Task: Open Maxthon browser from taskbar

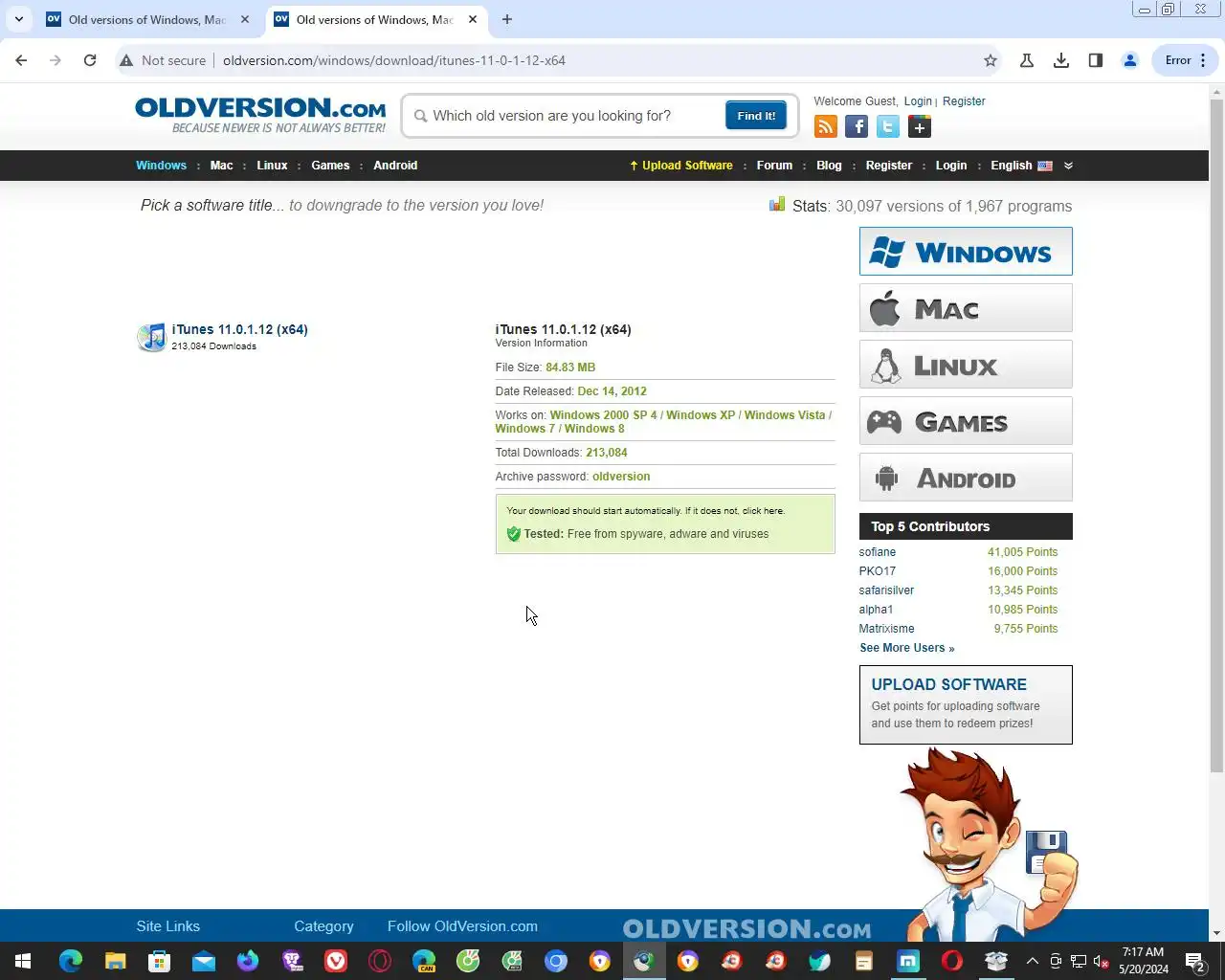Action: pyautogui.click(x=908, y=961)
